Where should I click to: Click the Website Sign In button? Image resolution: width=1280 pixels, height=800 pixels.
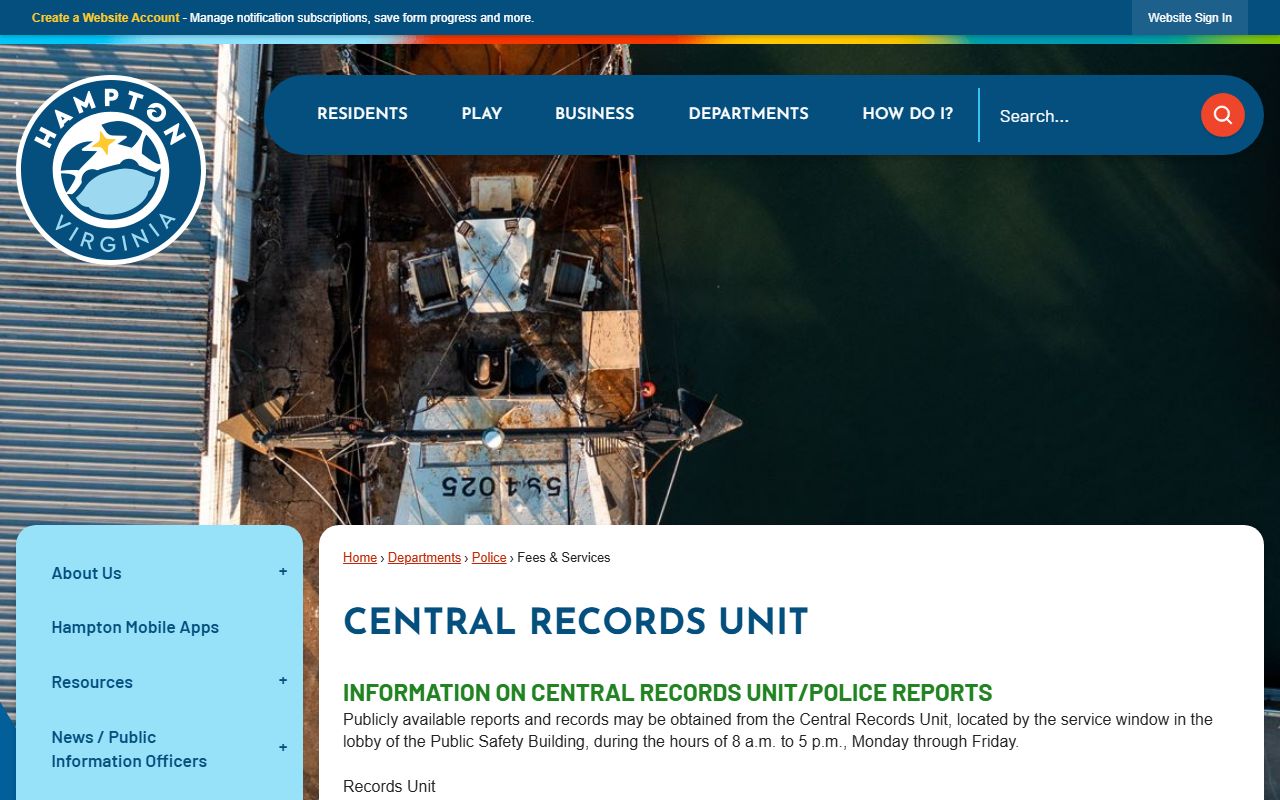[1189, 18]
